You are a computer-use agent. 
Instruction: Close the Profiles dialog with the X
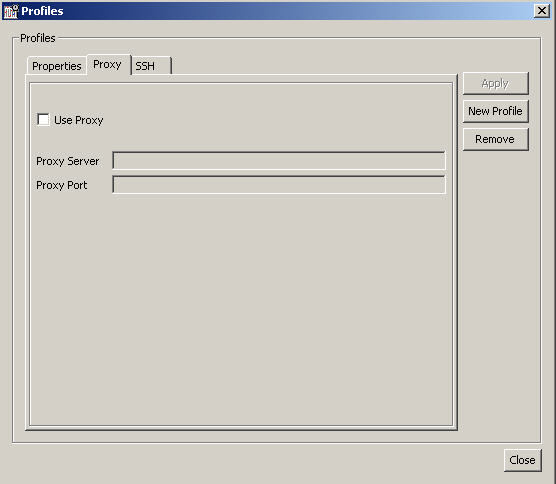tap(541, 11)
